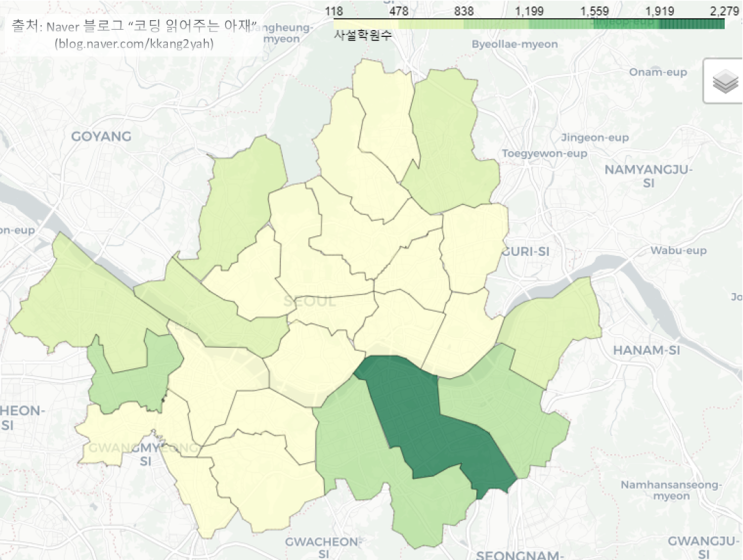
Task: Click the blog.naver.com/kkang2yah source text
Action: (x=134, y=44)
